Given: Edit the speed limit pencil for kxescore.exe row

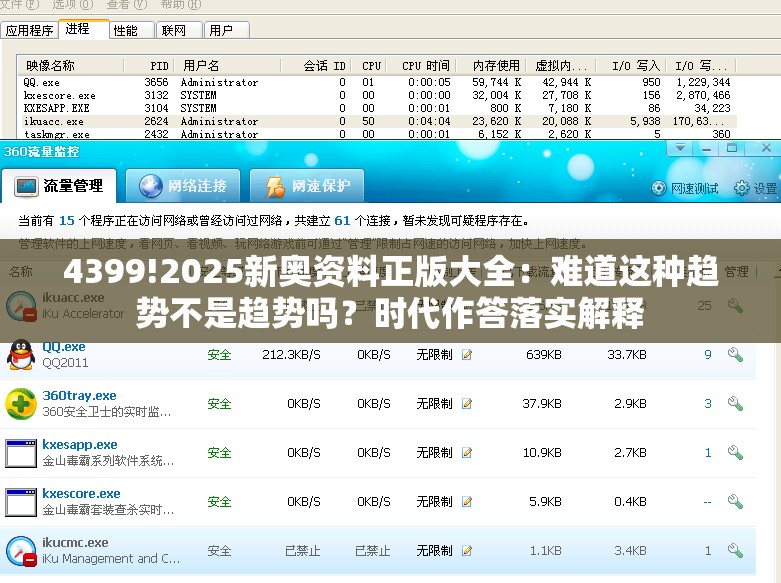Looking at the screenshot, I should [467, 501].
